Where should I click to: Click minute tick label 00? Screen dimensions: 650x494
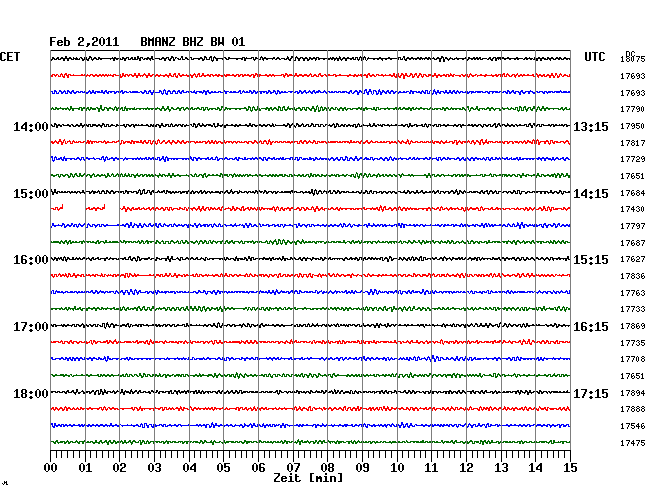click(51, 468)
